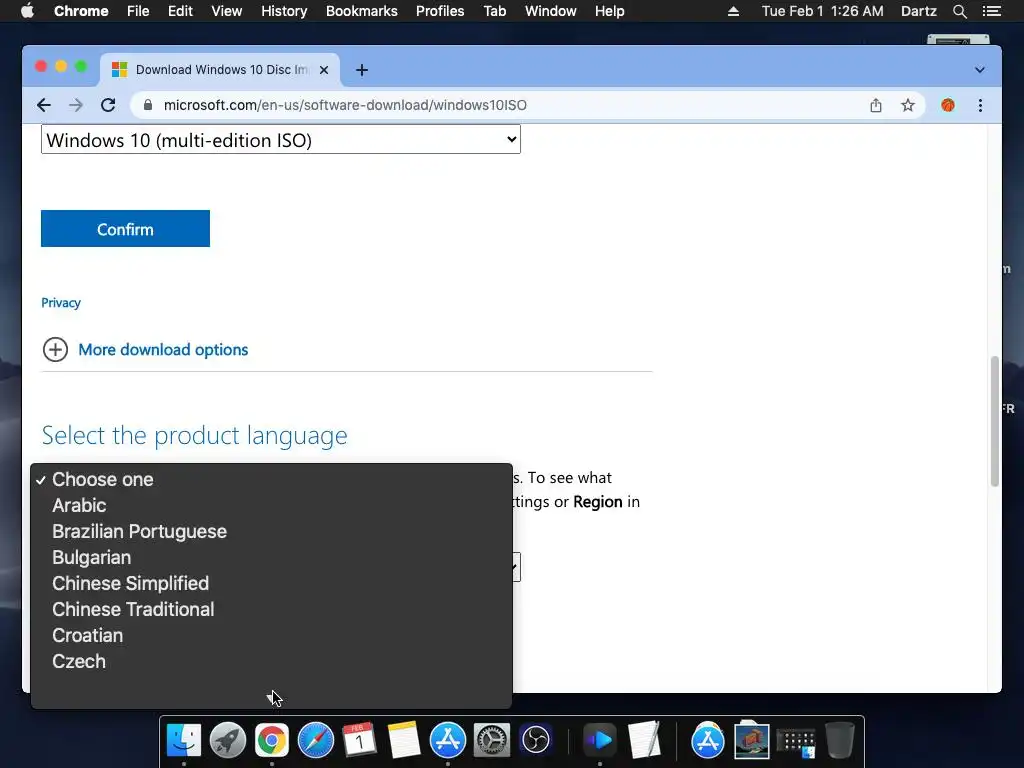
Task: Choose Bulgarian in the language list
Action: coord(272,558)
